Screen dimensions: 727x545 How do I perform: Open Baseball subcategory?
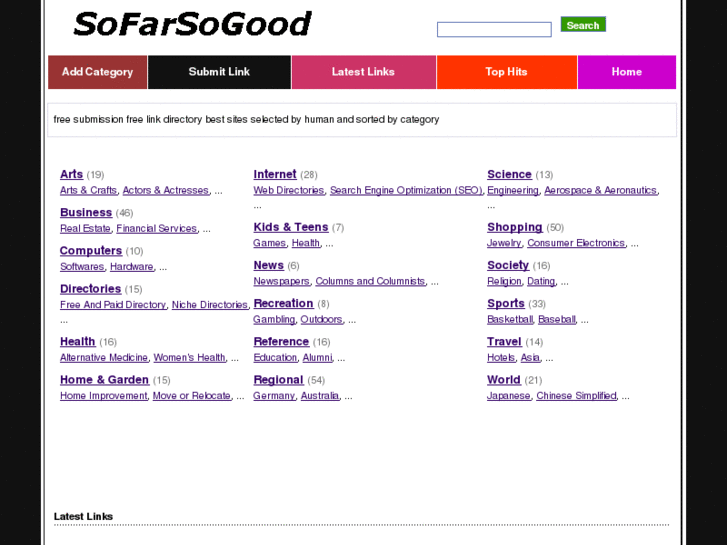point(557,320)
